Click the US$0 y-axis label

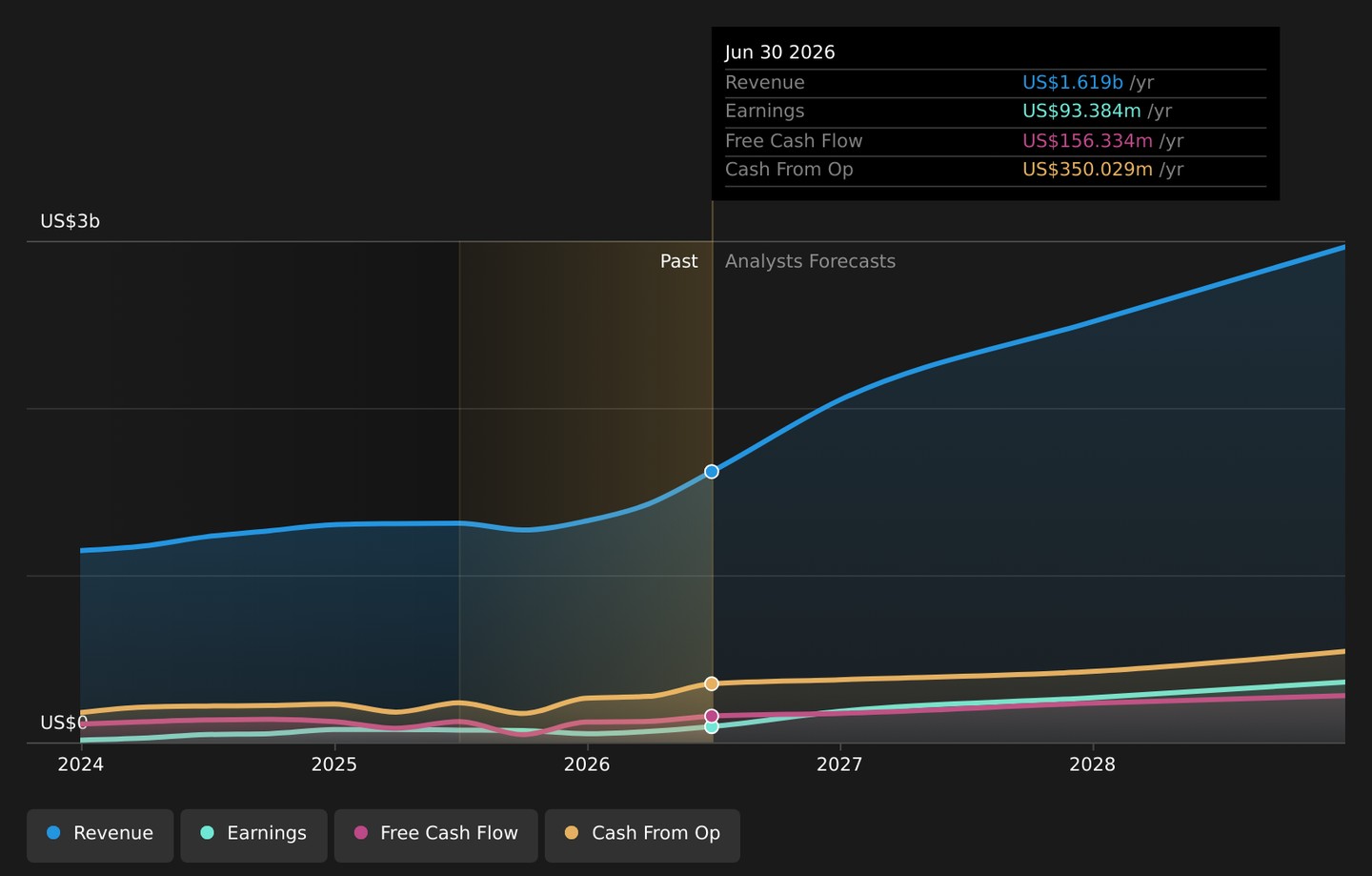tap(64, 723)
